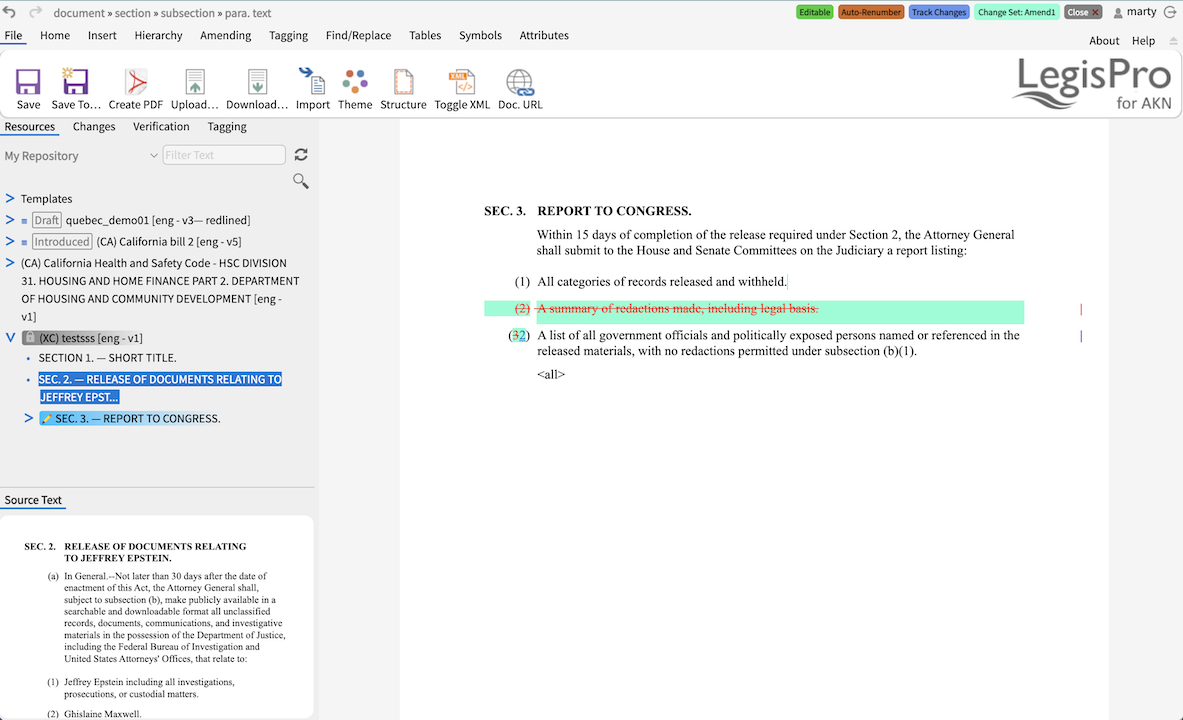1183x720 pixels.
Task: Click the user icon for marty
Action: coord(1118,13)
